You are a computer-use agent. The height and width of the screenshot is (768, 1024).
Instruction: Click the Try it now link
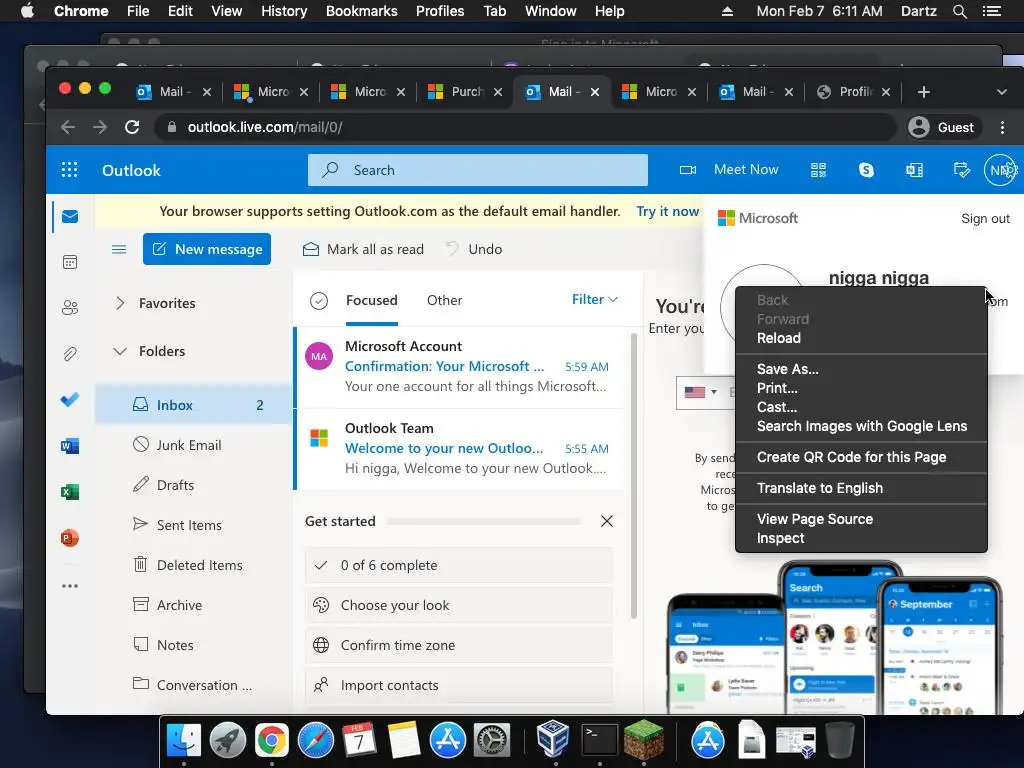click(667, 211)
